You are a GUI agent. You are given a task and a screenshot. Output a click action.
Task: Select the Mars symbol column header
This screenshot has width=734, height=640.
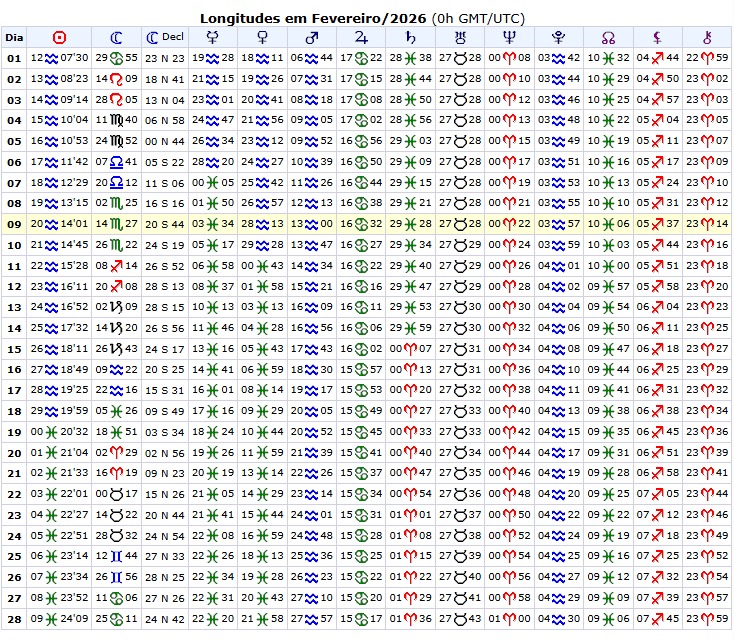[311, 38]
